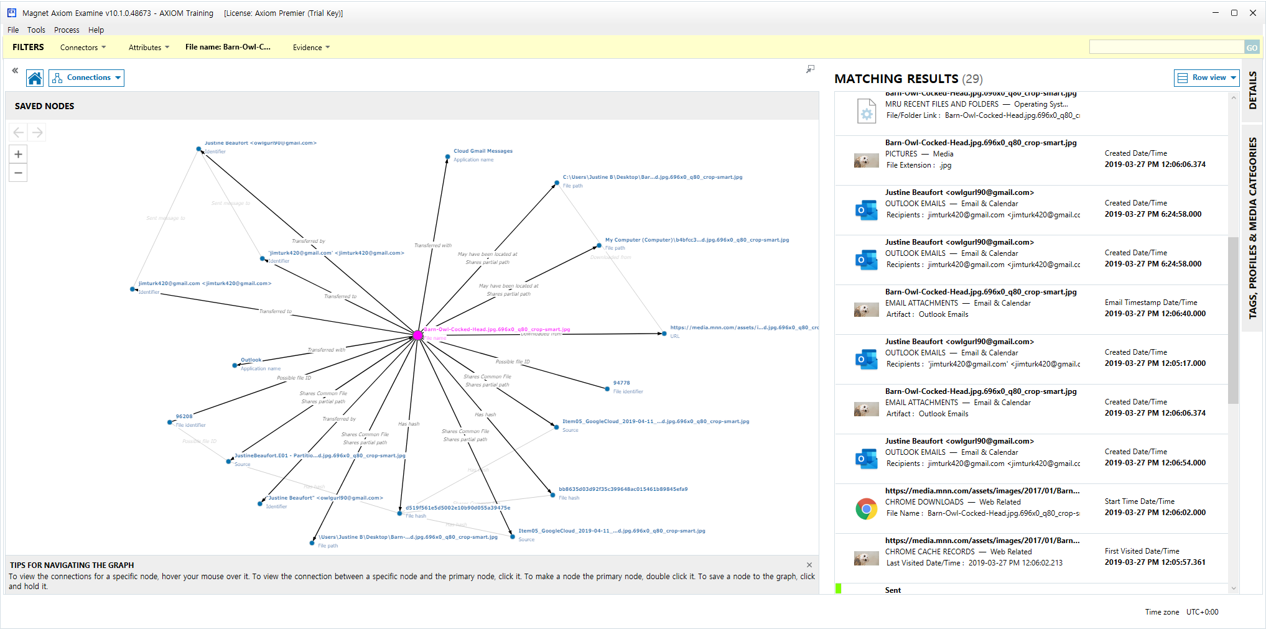The height and width of the screenshot is (629, 1266).
Task: Click the matching results vertical scrollbar
Action: coord(1233,320)
